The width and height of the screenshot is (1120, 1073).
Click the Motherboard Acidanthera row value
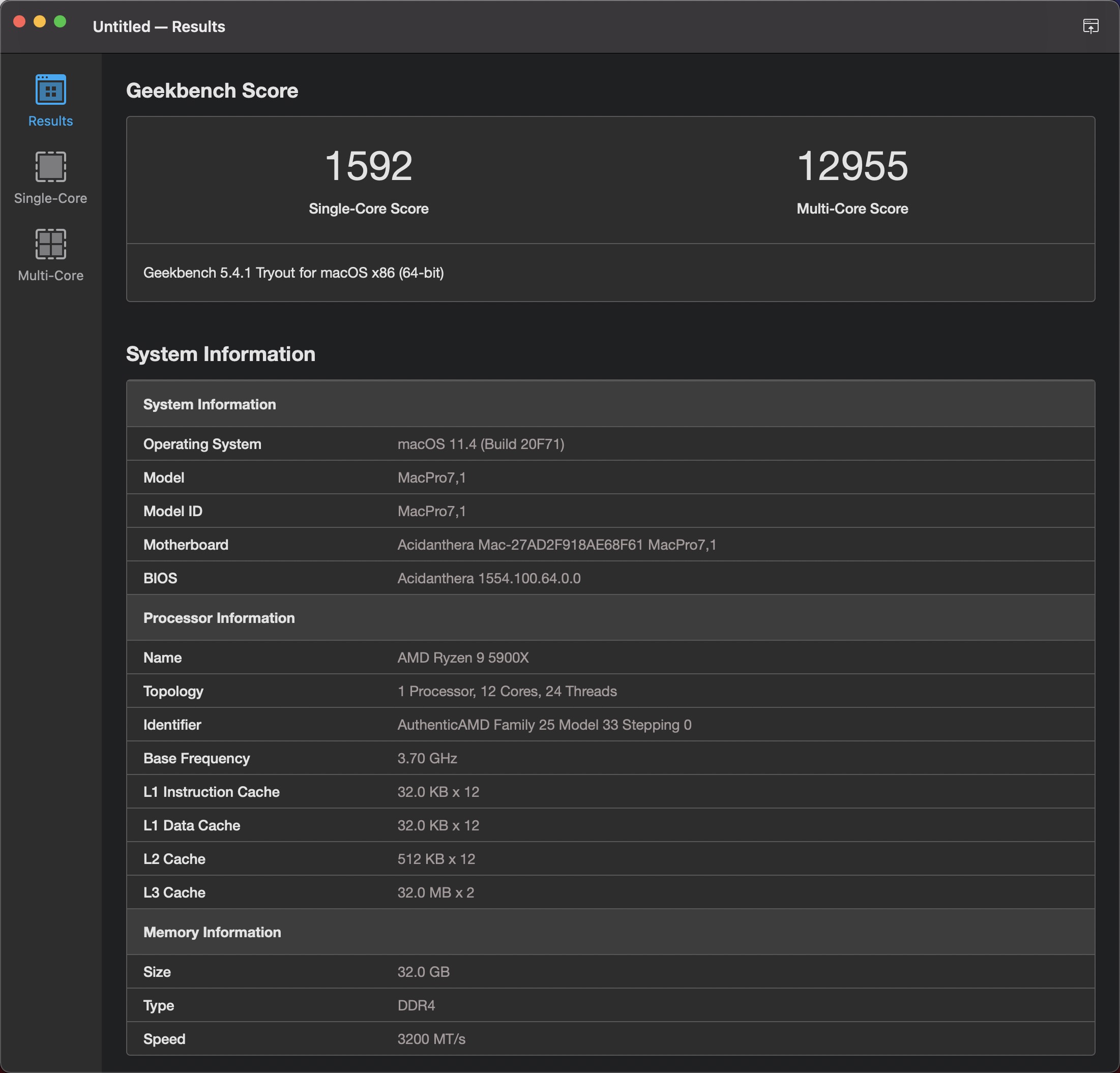click(x=556, y=545)
